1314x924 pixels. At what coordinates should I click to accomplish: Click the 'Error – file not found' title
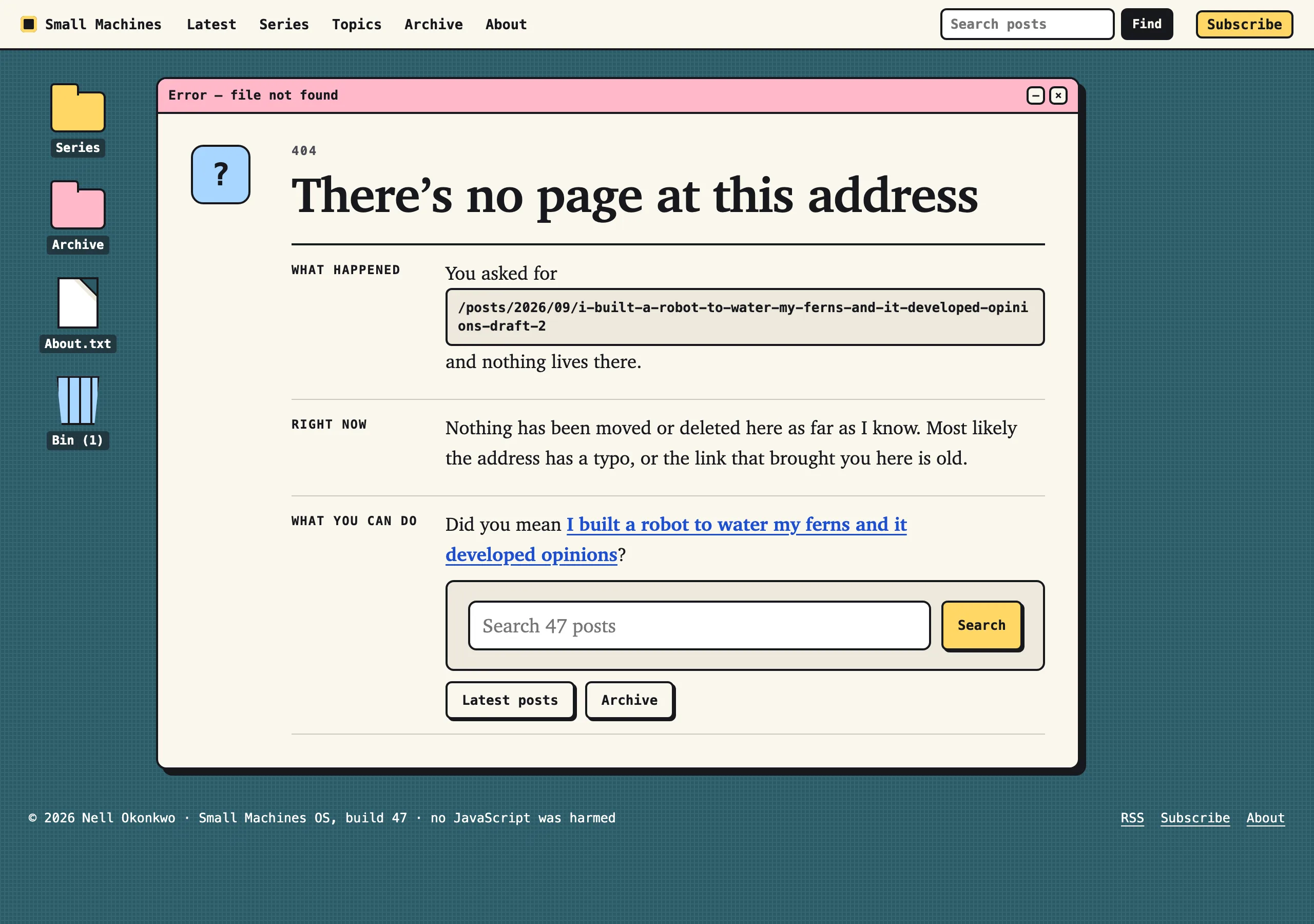tap(253, 95)
